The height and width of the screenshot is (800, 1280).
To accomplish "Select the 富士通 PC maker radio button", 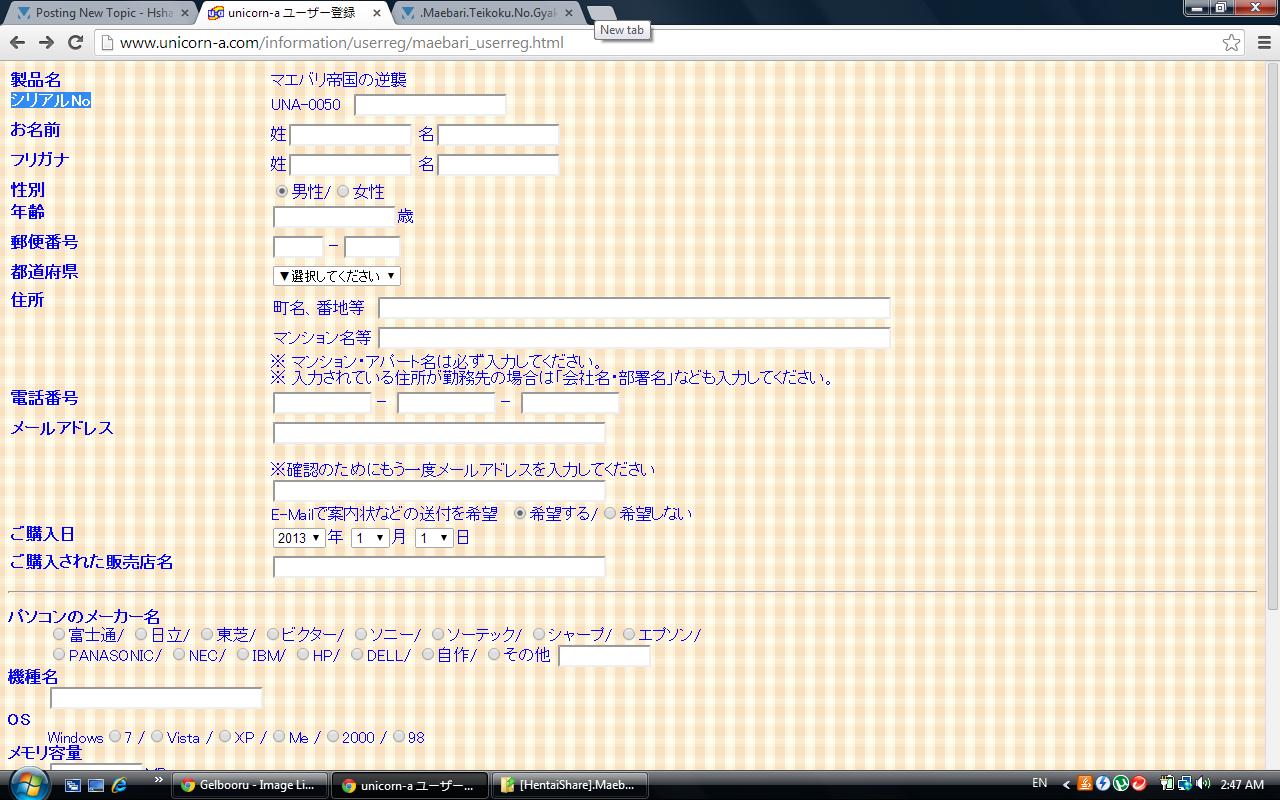I will tap(59, 634).
